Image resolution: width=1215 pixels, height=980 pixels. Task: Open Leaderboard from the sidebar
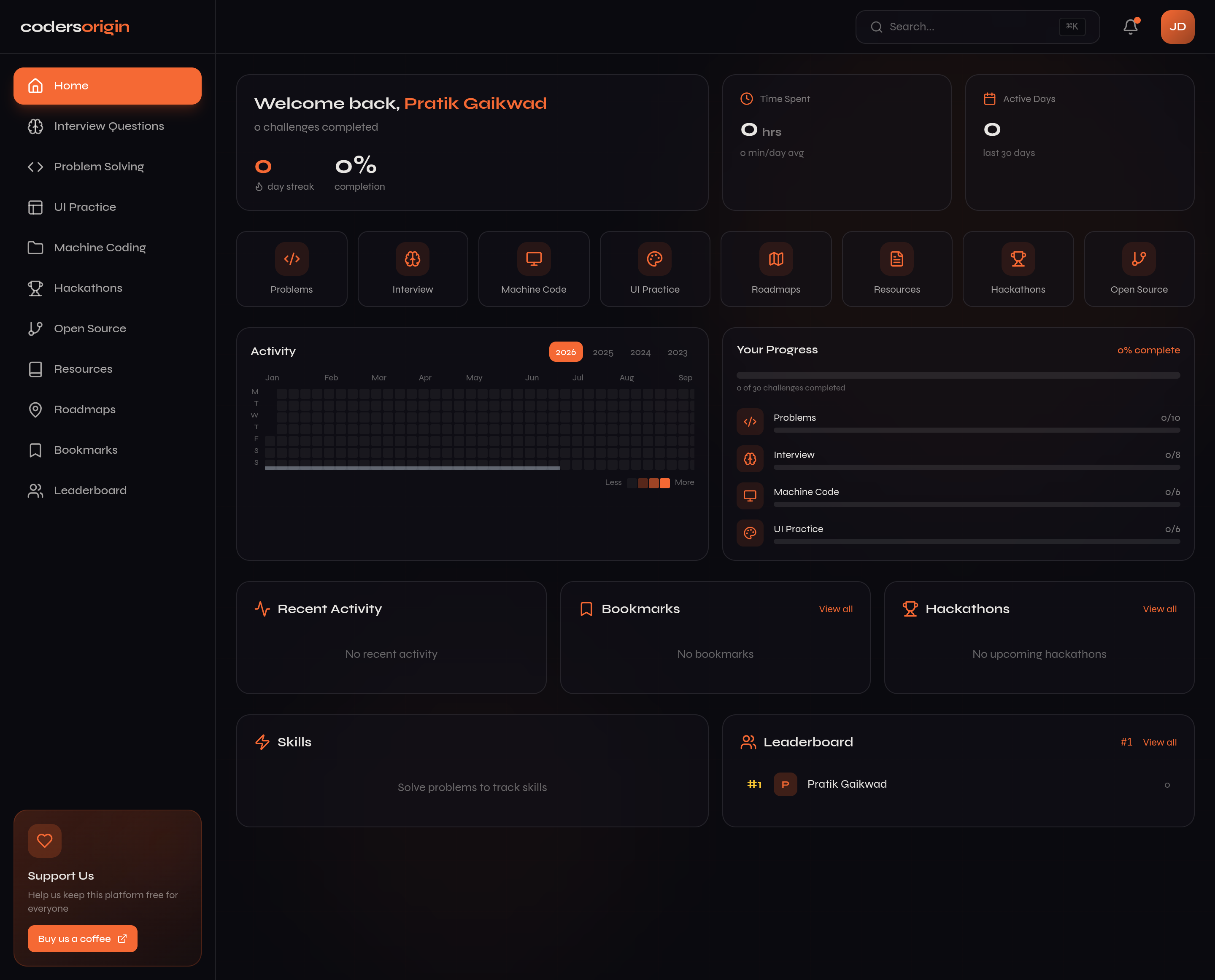(90, 490)
